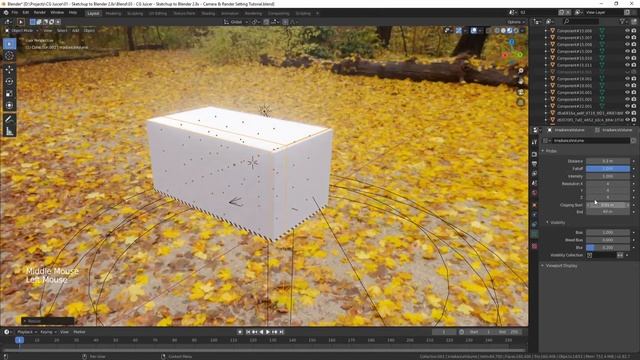
Task: Toggle proportional editing in header
Action: click(x=285, y=22)
